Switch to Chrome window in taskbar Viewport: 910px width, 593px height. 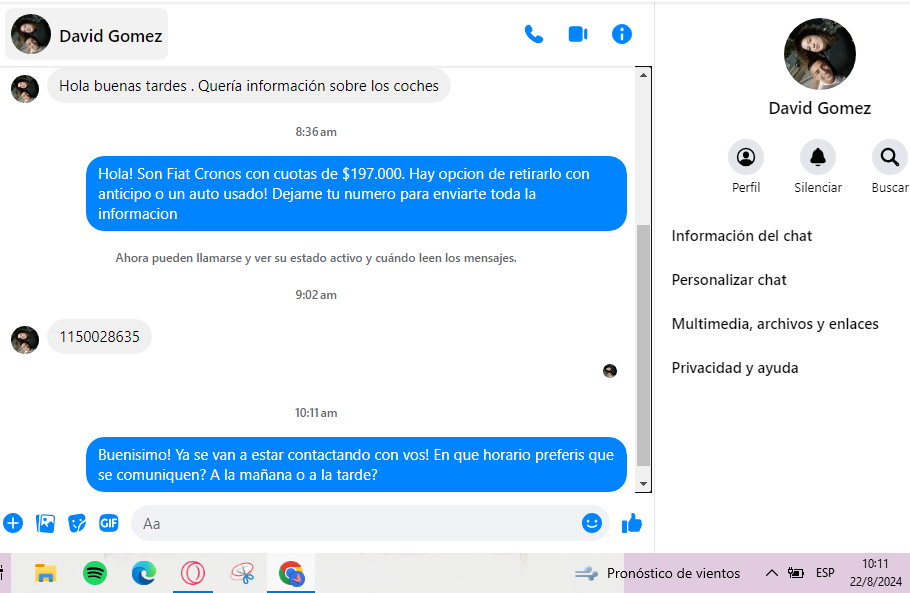click(x=291, y=574)
